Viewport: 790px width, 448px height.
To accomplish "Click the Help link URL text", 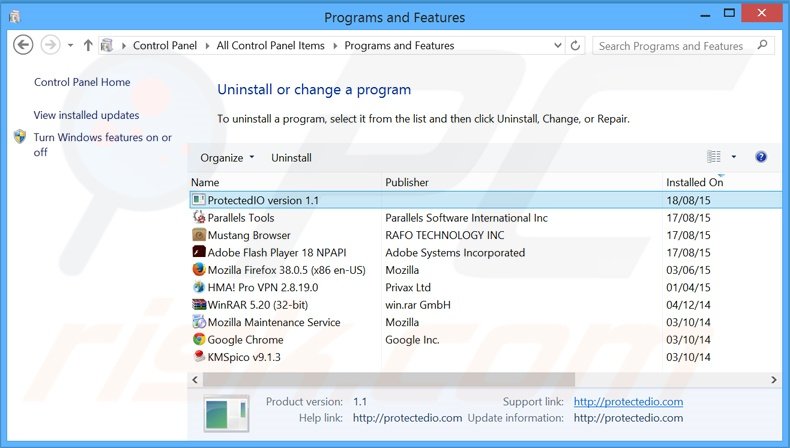I will click(407, 418).
